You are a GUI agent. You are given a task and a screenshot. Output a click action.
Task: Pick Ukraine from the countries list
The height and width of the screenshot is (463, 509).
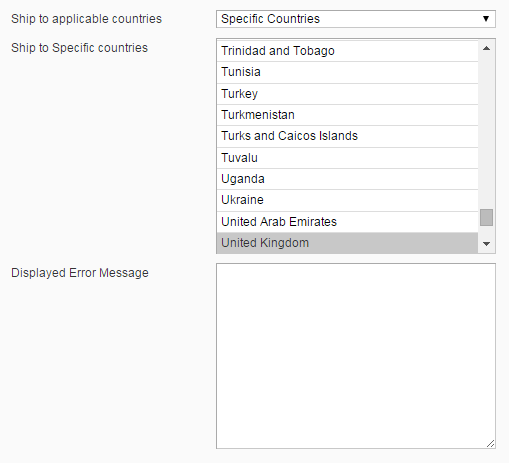pyautogui.click(x=347, y=200)
